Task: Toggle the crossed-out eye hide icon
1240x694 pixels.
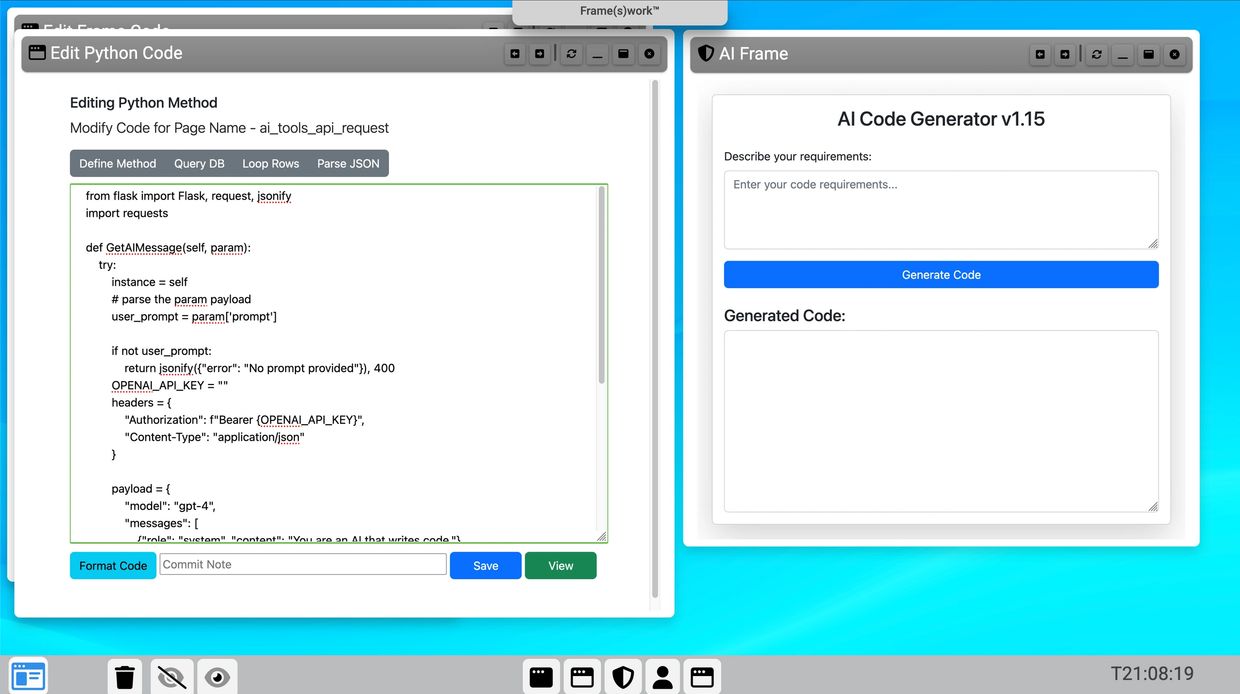Action: click(x=172, y=677)
